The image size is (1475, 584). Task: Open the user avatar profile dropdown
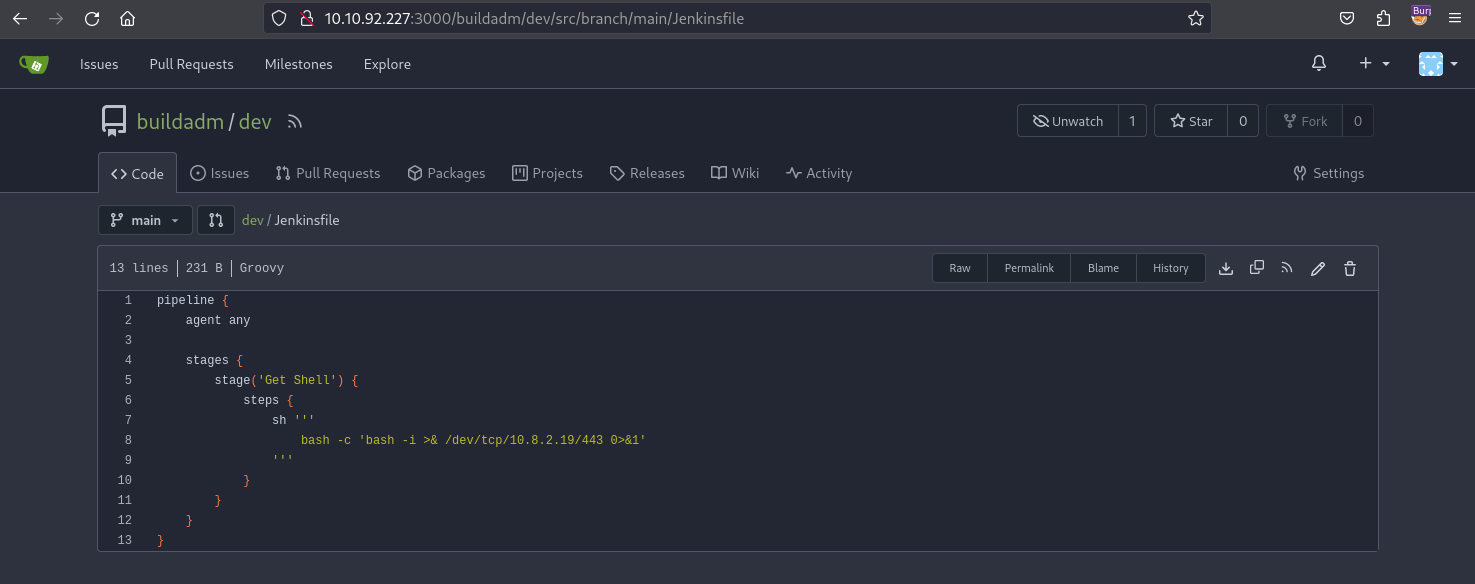tap(1436, 64)
